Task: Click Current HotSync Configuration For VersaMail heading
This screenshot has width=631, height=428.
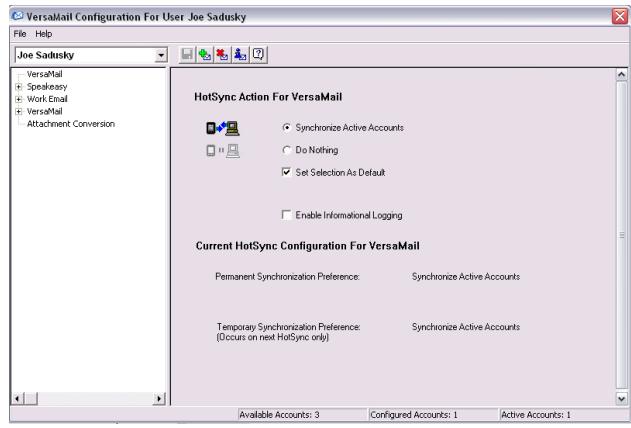Action: coord(307,246)
